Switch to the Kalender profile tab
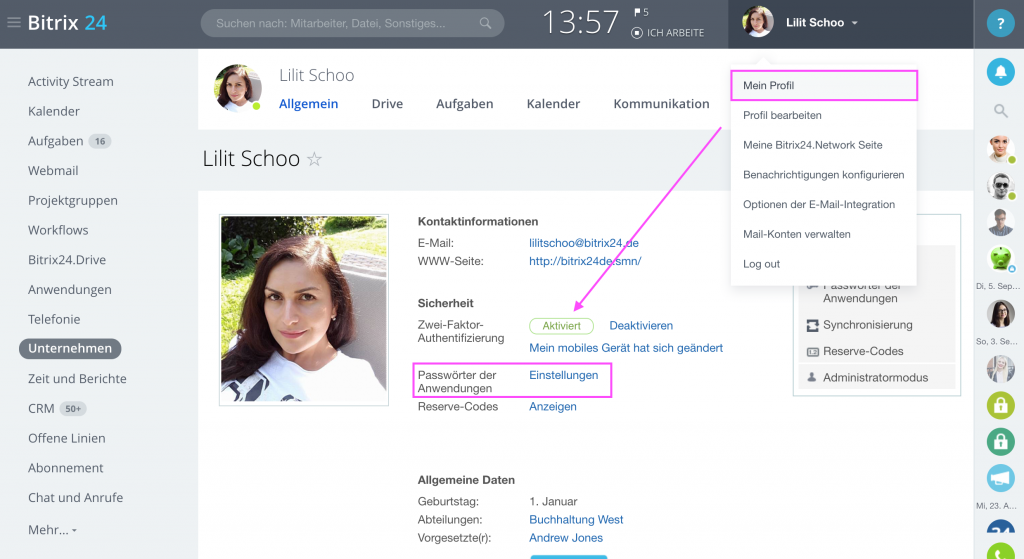Screen dimensions: 1024x559 (x=553, y=104)
